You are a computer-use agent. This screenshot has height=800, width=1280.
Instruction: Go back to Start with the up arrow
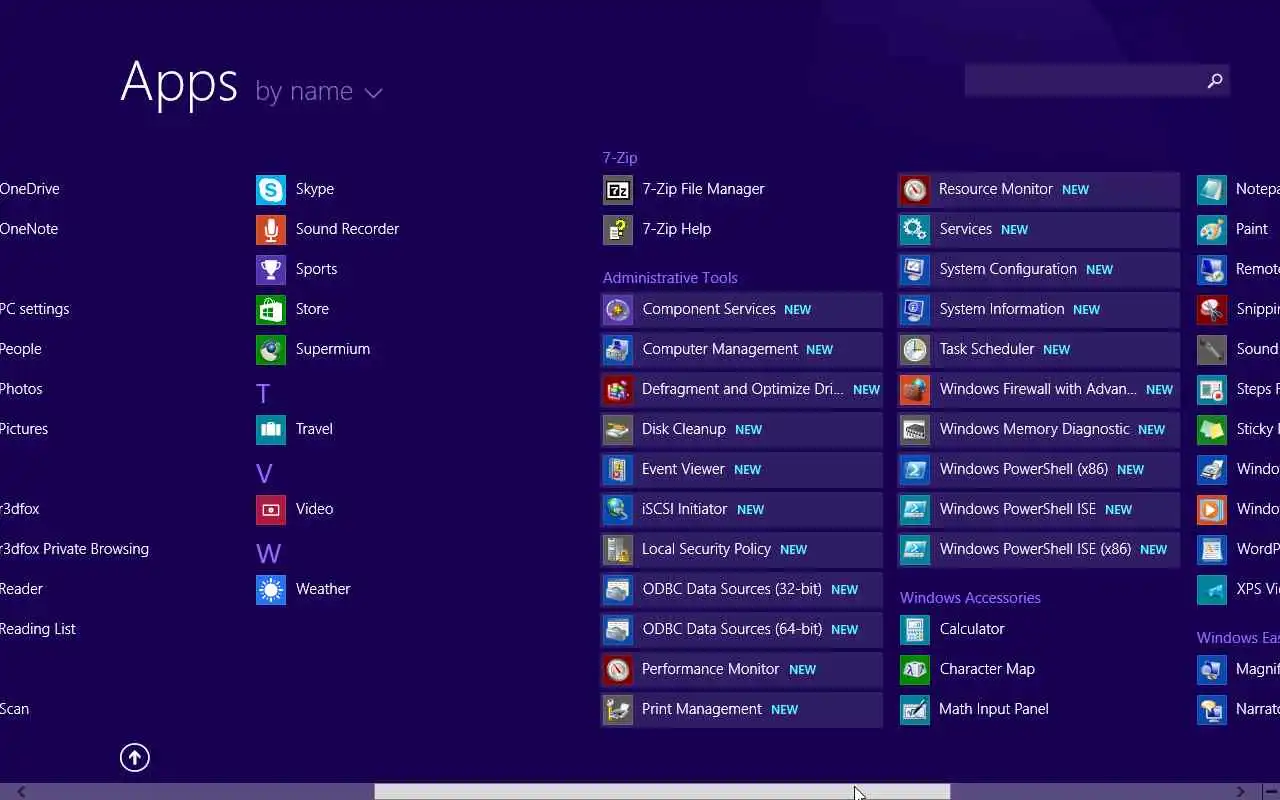tap(135, 757)
